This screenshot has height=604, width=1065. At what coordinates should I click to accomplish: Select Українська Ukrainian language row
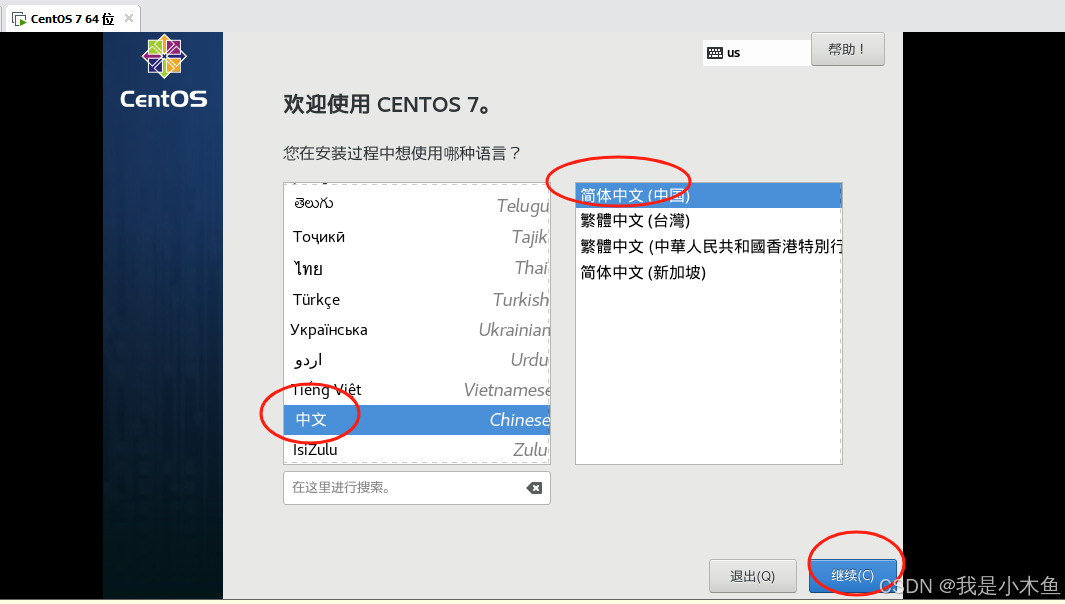tap(417, 330)
